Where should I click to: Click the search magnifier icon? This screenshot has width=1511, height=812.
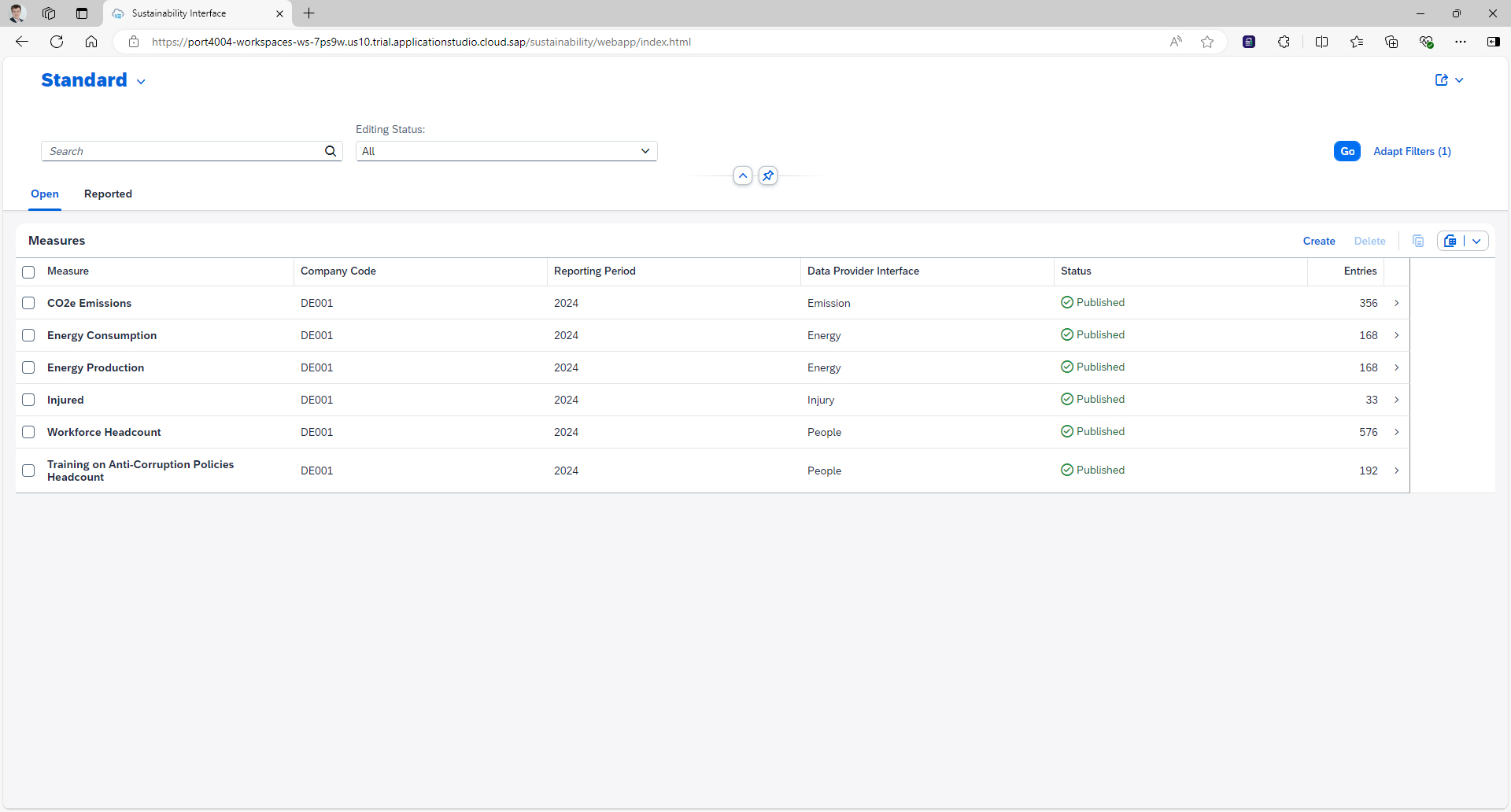(x=331, y=151)
